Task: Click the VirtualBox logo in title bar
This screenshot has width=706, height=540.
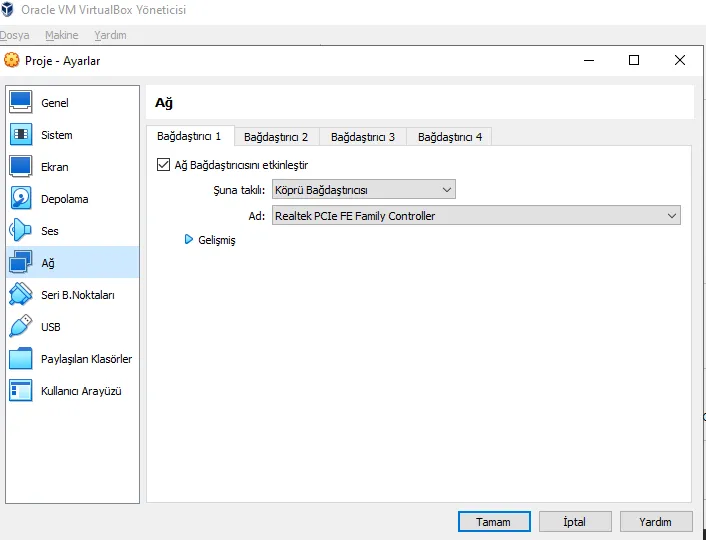Action: [x=7, y=9]
